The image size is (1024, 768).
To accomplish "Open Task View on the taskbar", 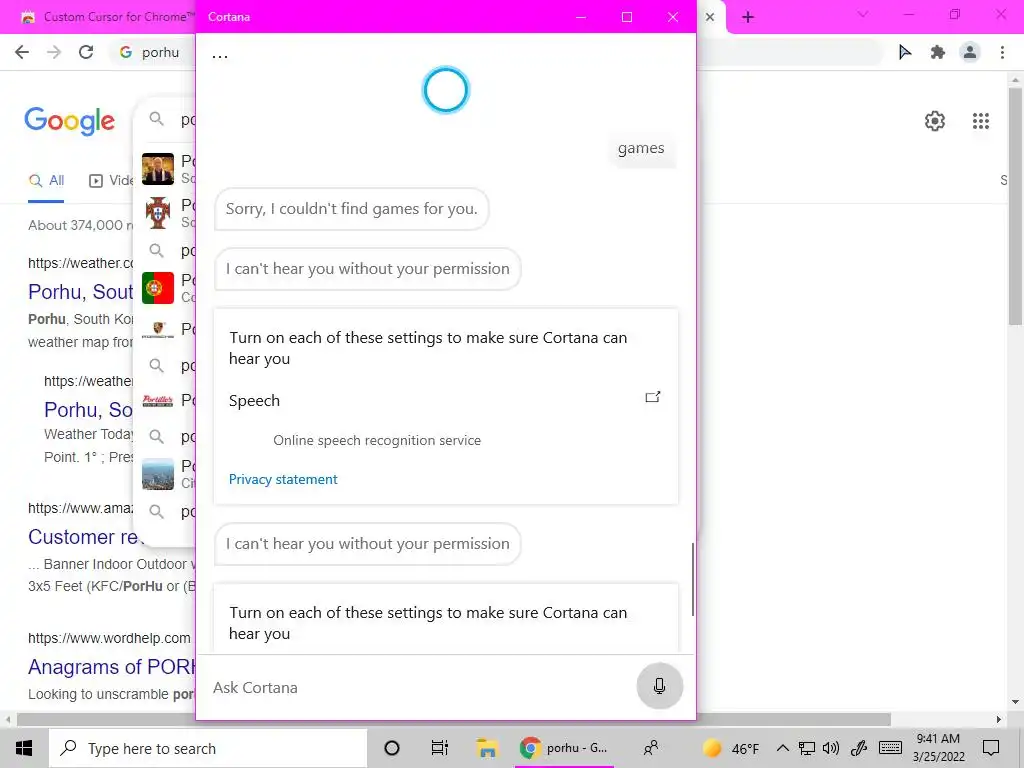I will [440, 748].
